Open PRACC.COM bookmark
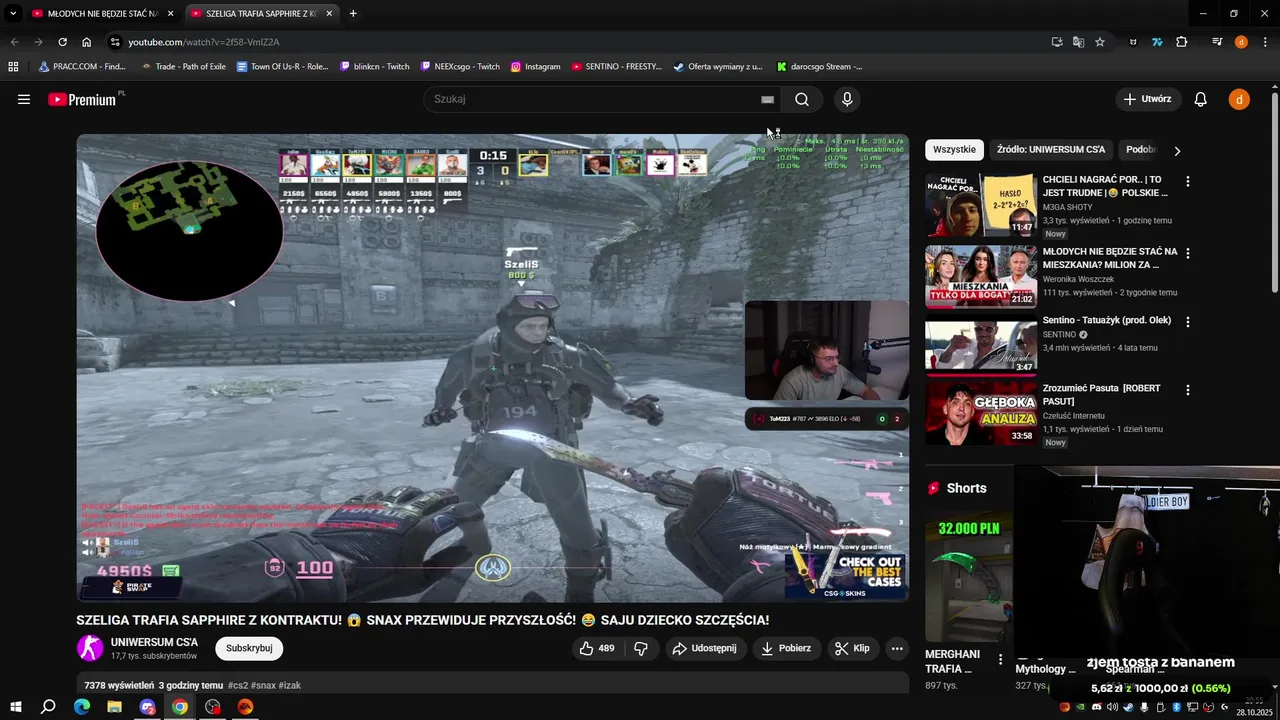This screenshot has height=720, width=1280. (x=82, y=67)
